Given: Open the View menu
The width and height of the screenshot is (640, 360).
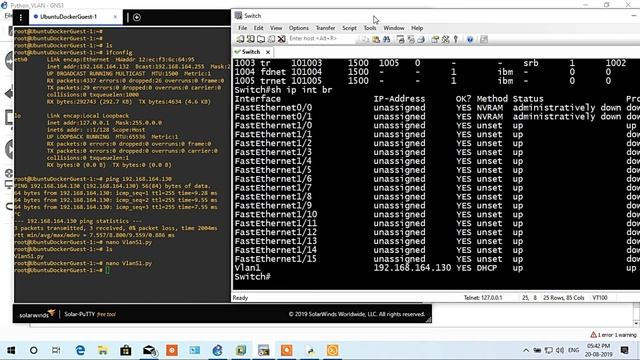Looking at the screenshot, I should pos(276,28).
